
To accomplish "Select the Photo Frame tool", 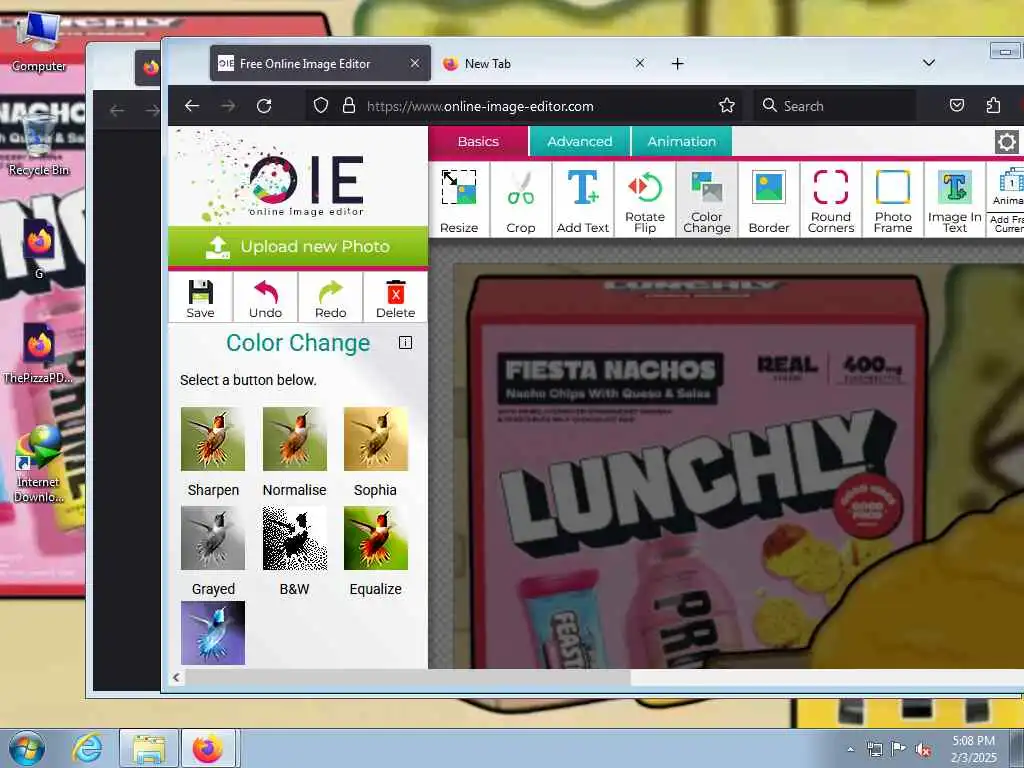I will [893, 200].
